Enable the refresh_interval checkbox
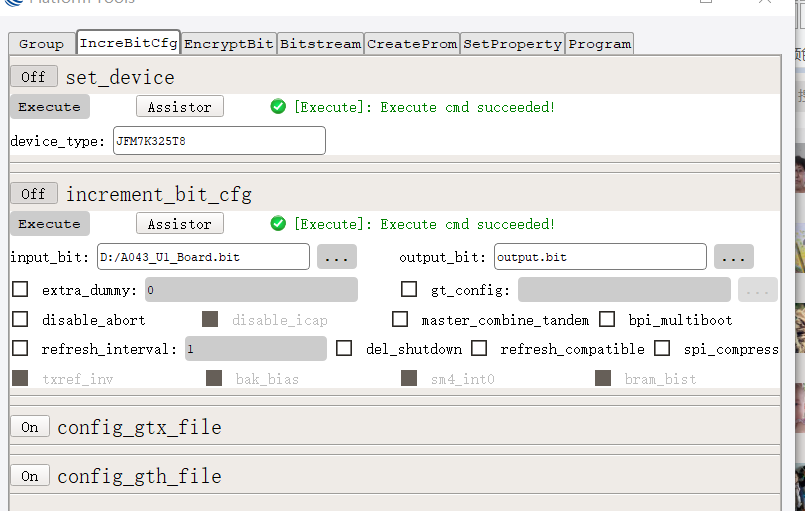Viewport: 805px width, 511px height. pyautogui.click(x=20, y=348)
